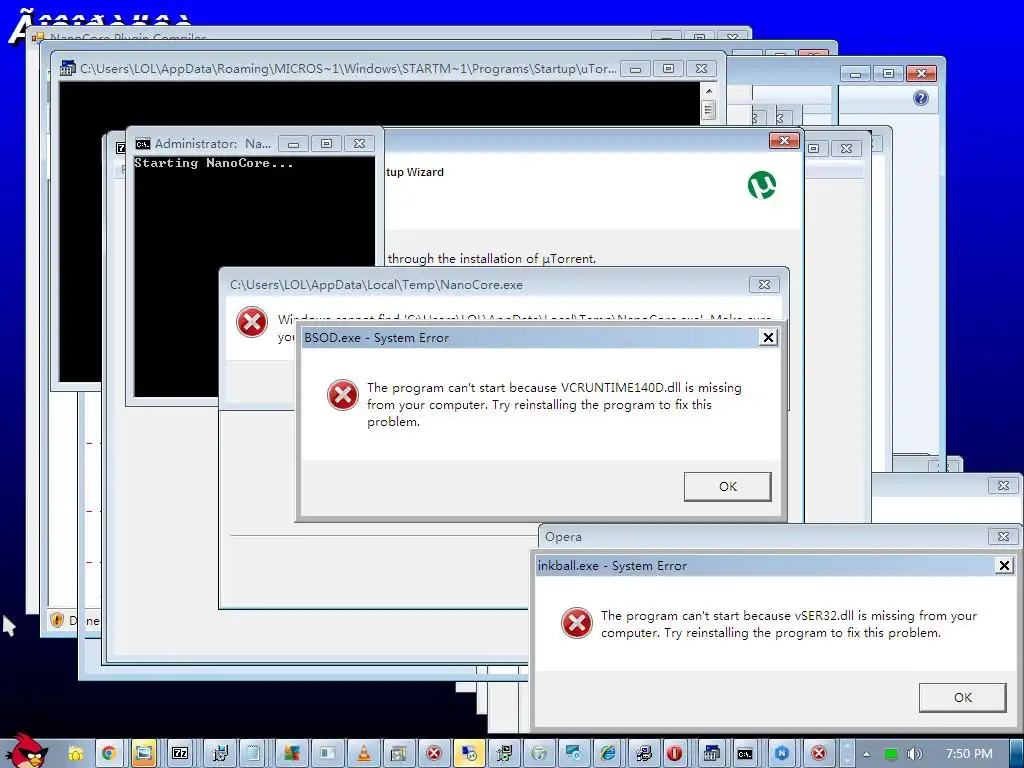Click the security shield icon in bottom-left status bar
Image resolution: width=1024 pixels, height=768 pixels.
(x=57, y=620)
